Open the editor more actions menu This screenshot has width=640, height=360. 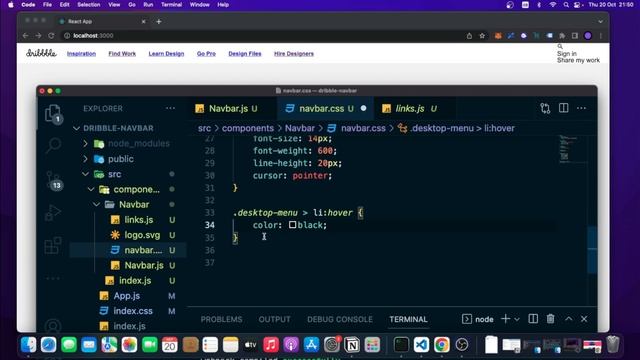582,108
